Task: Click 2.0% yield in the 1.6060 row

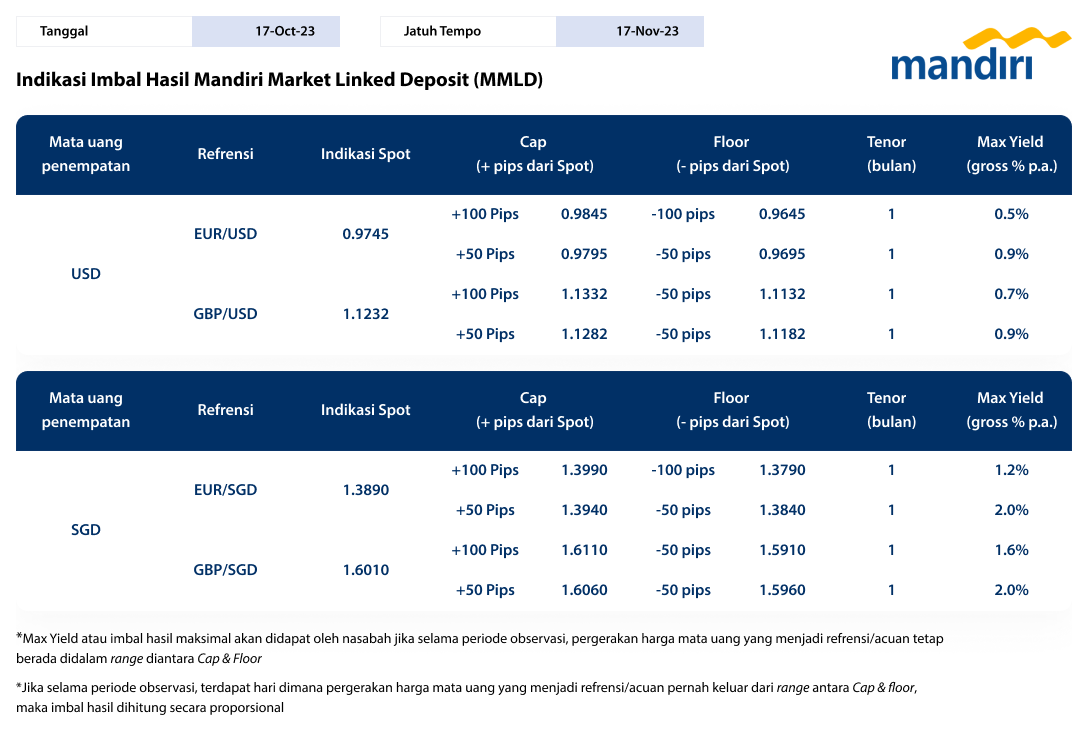Action: [x=1011, y=590]
